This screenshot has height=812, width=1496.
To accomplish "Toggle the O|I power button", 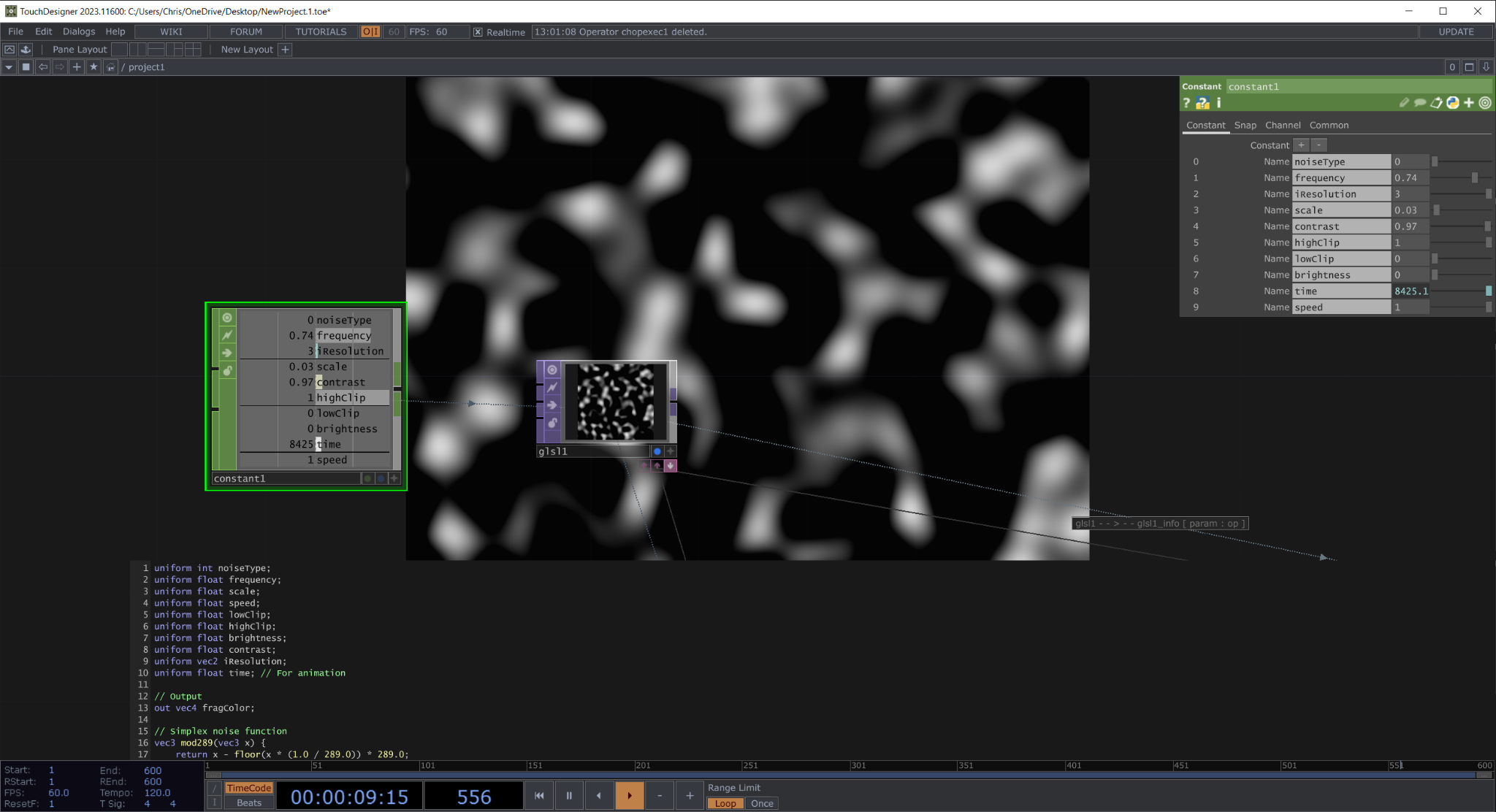I will point(370,32).
